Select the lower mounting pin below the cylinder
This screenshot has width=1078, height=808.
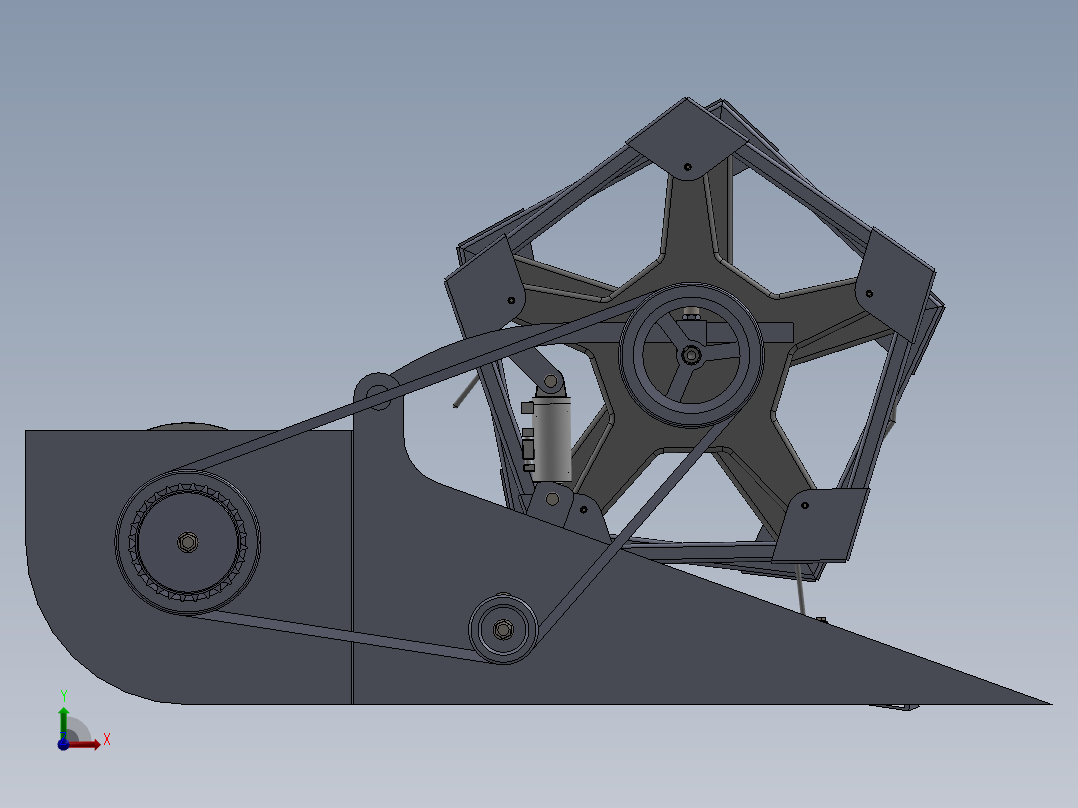point(552,499)
